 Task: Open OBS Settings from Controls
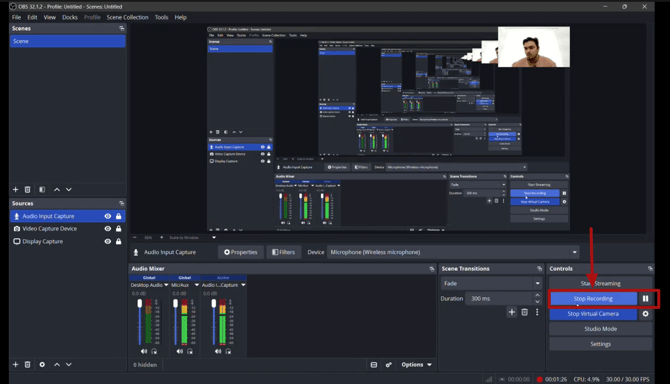pos(600,344)
